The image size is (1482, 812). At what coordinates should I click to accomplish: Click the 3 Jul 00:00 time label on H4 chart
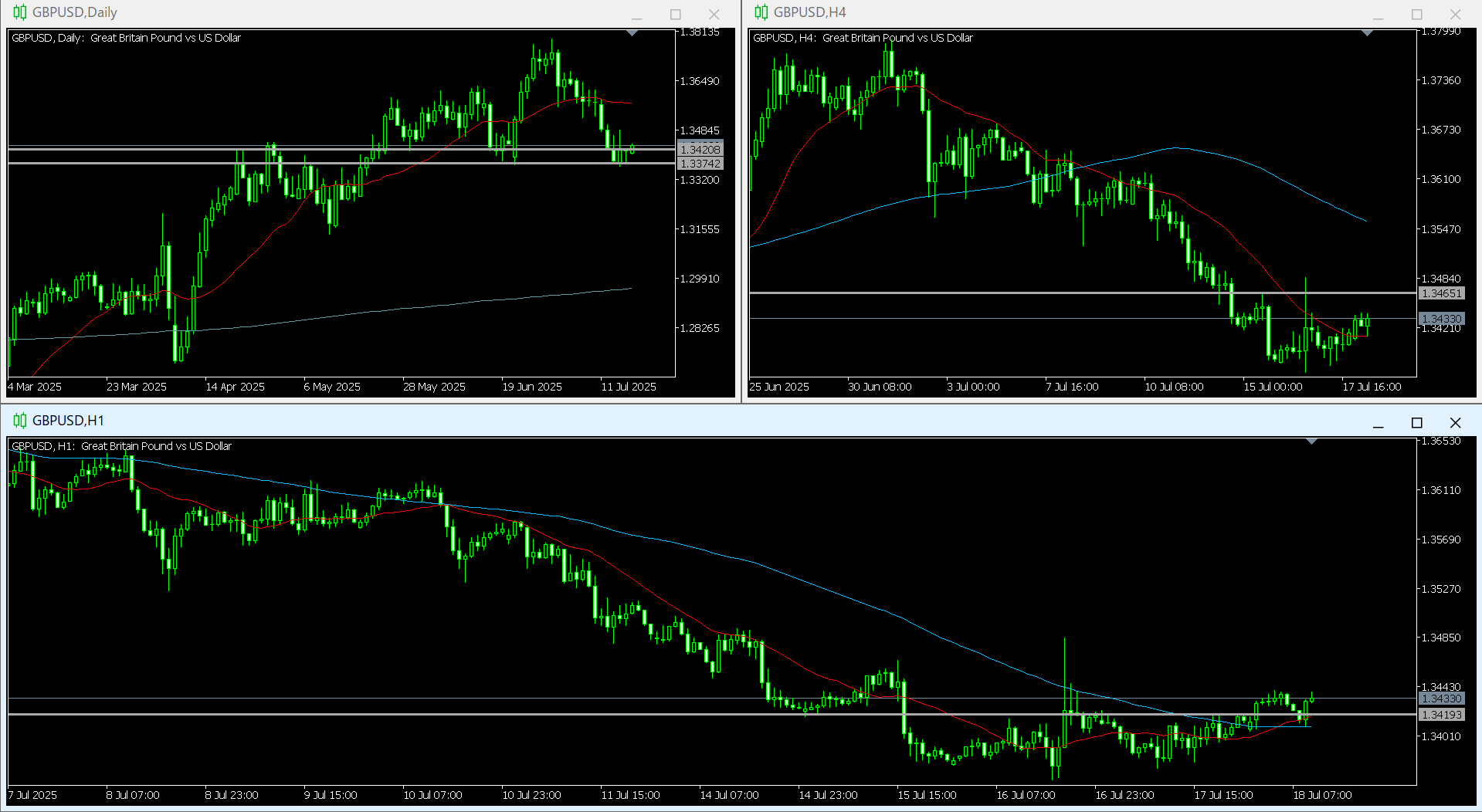973,387
